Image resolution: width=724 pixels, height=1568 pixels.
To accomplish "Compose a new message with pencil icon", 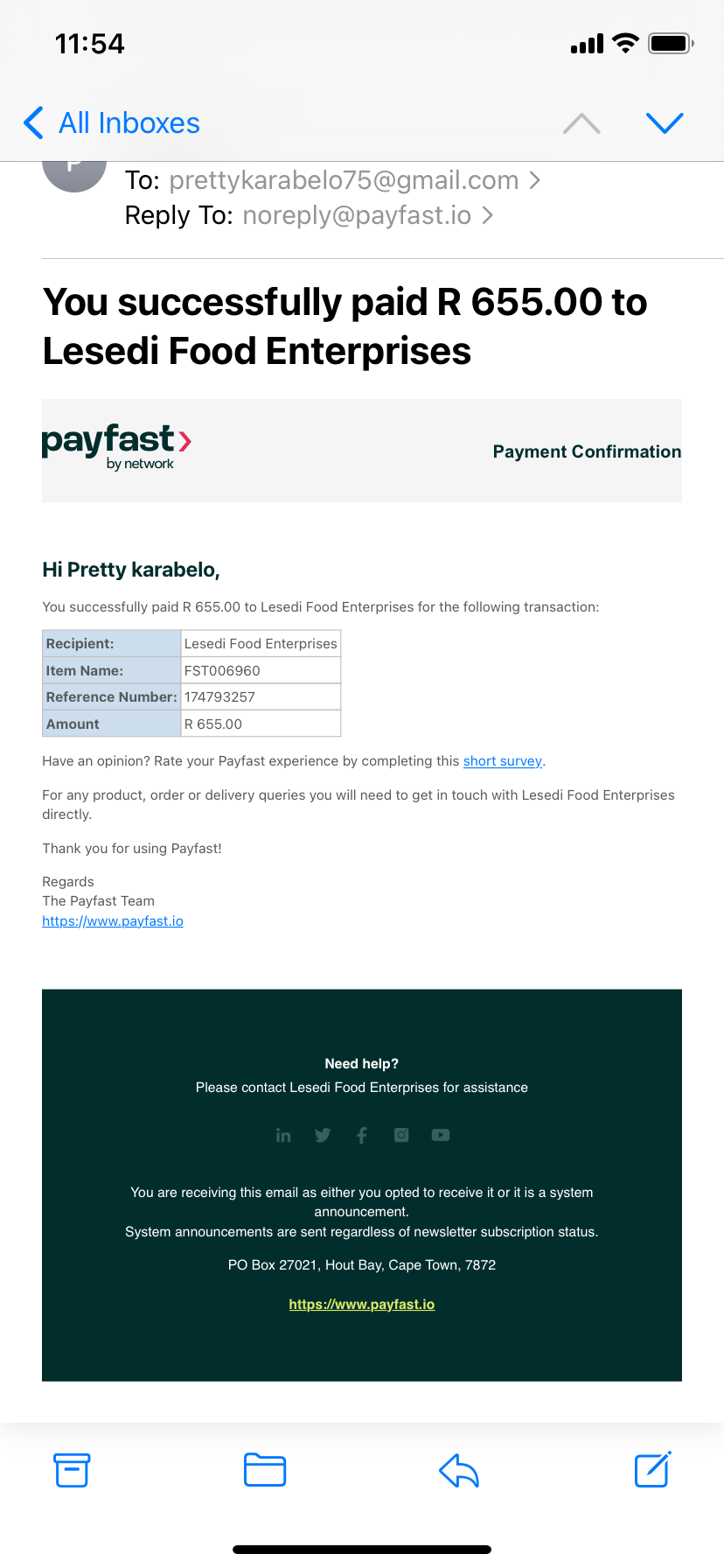I will [652, 1469].
